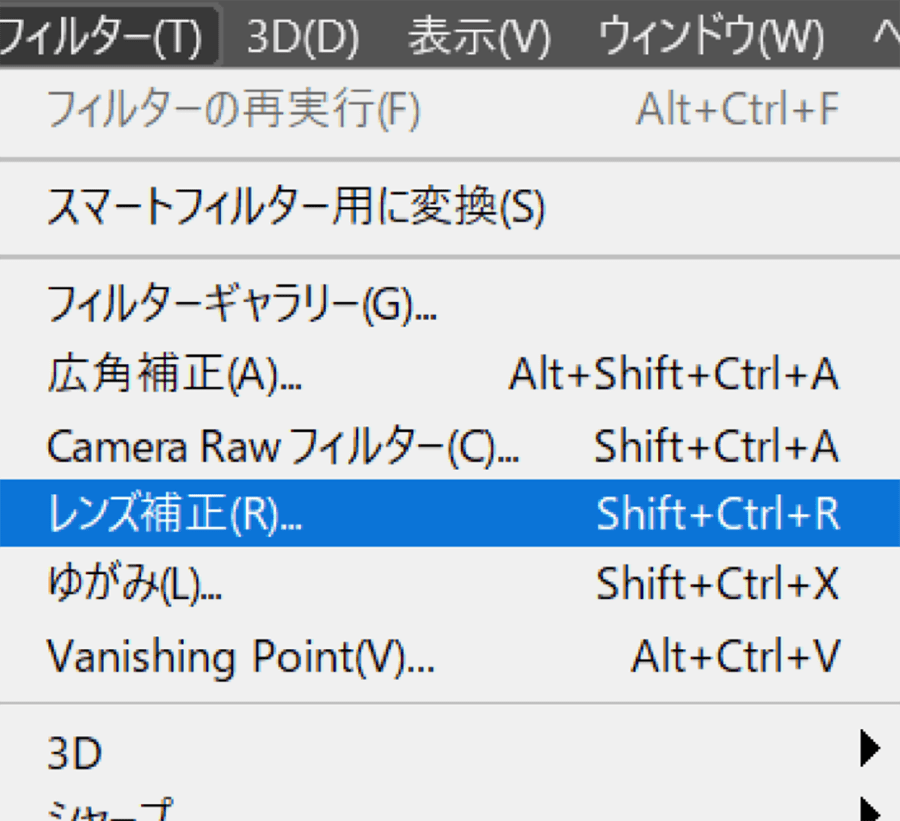Select the シャープ submenu entry
This screenshot has height=821, width=900.
tap(450, 806)
